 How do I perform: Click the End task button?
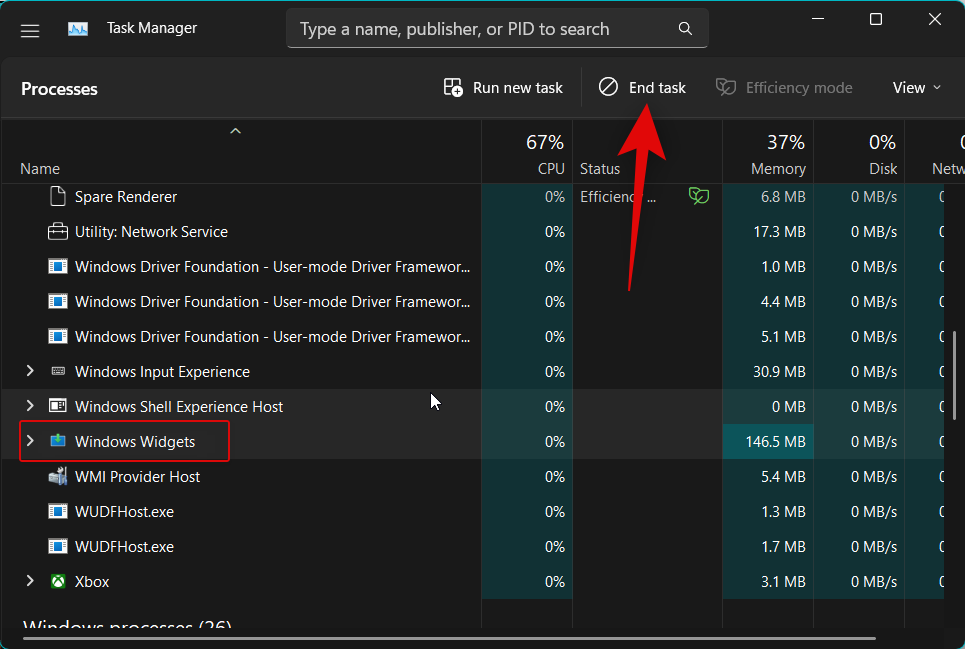coord(641,87)
